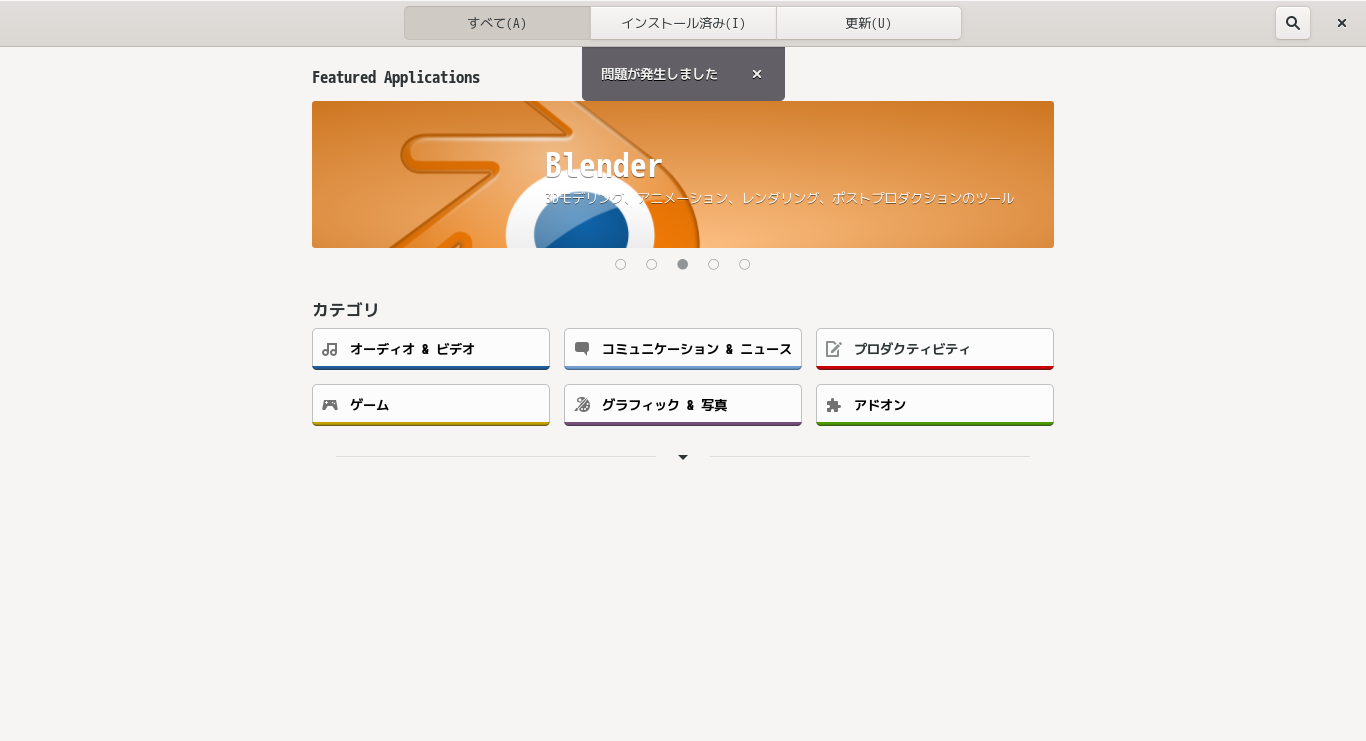
Task: Click the 問題が発生しました notification text
Action: coord(659,74)
